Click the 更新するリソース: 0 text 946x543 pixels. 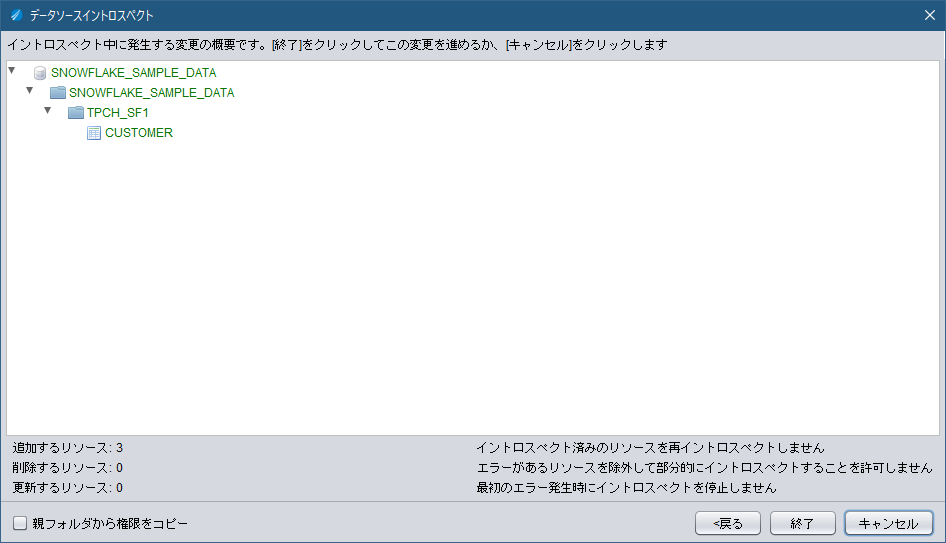click(x=68, y=487)
